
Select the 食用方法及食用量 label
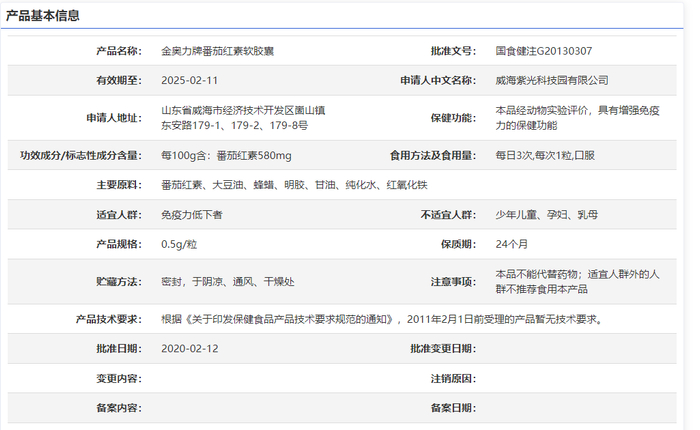pyautogui.click(x=433, y=155)
